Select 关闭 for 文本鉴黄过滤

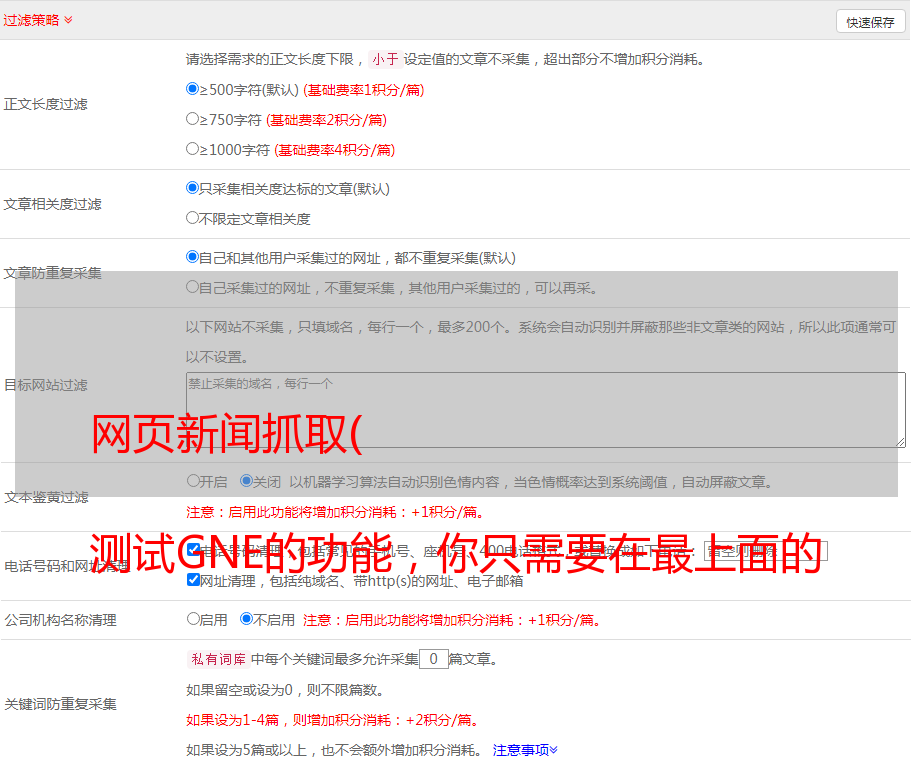point(246,481)
